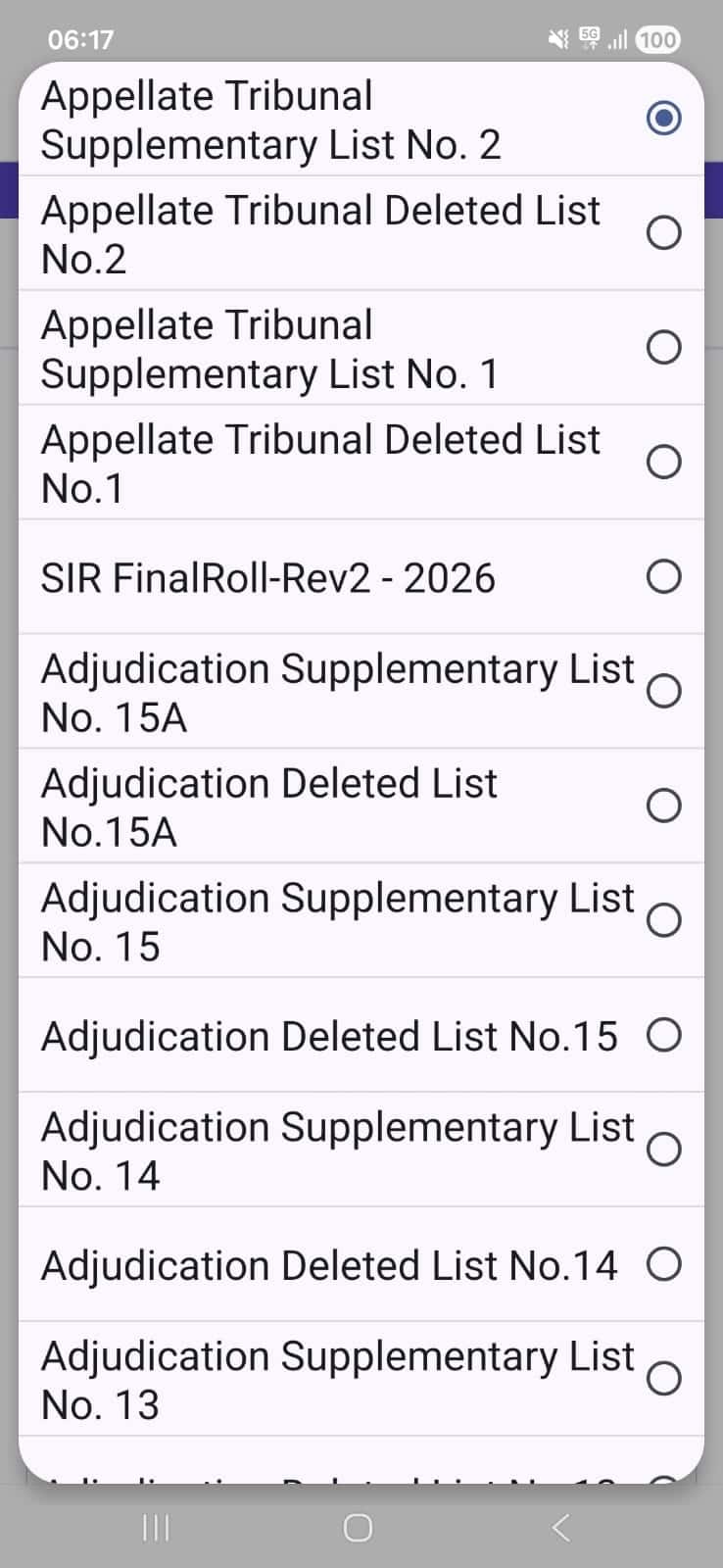Choose Adjudication Supplementary List No. 15A radio
This screenshot has width=723, height=1568.
(663, 691)
